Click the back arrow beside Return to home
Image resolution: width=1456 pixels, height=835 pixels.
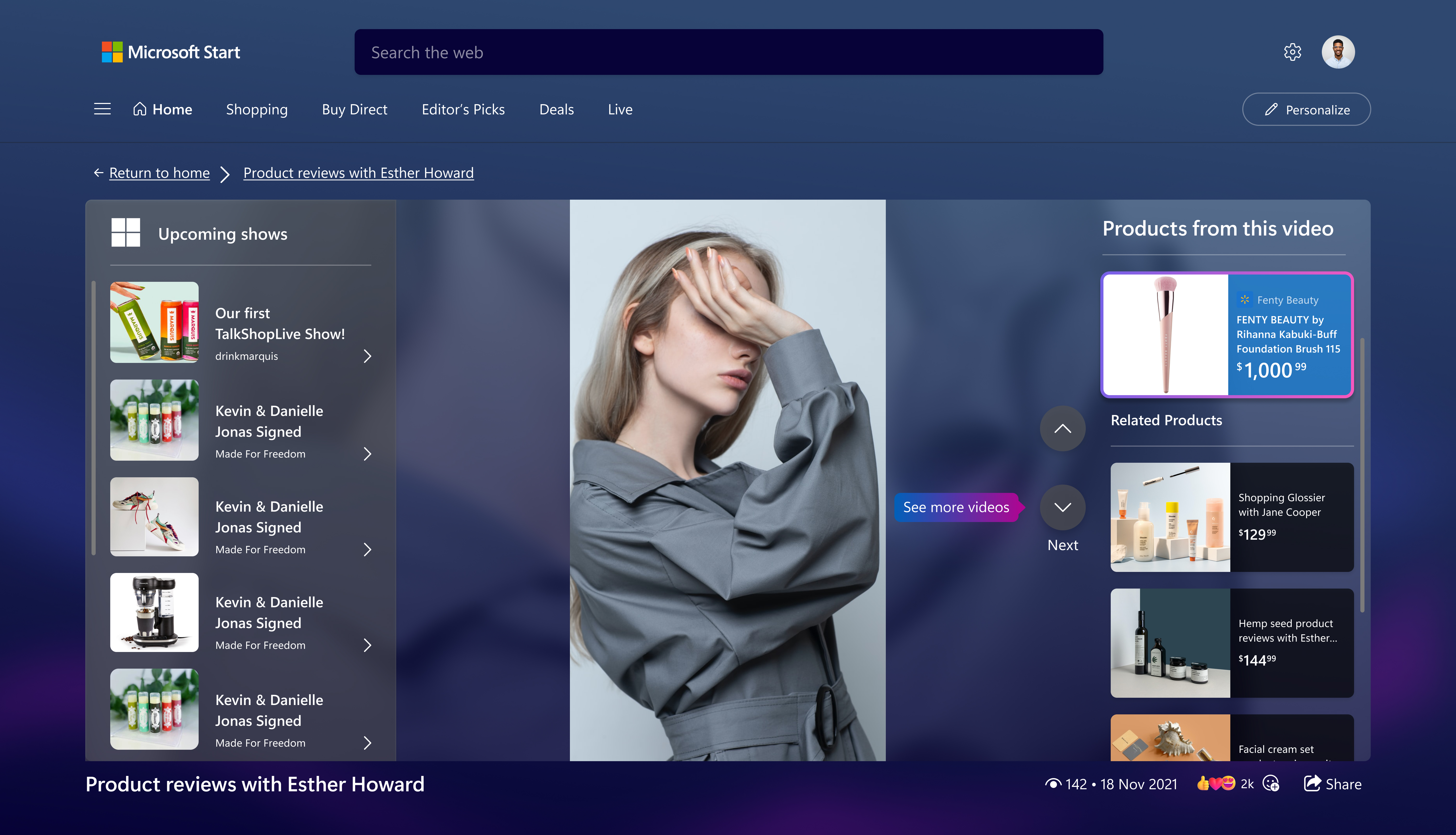(x=99, y=173)
